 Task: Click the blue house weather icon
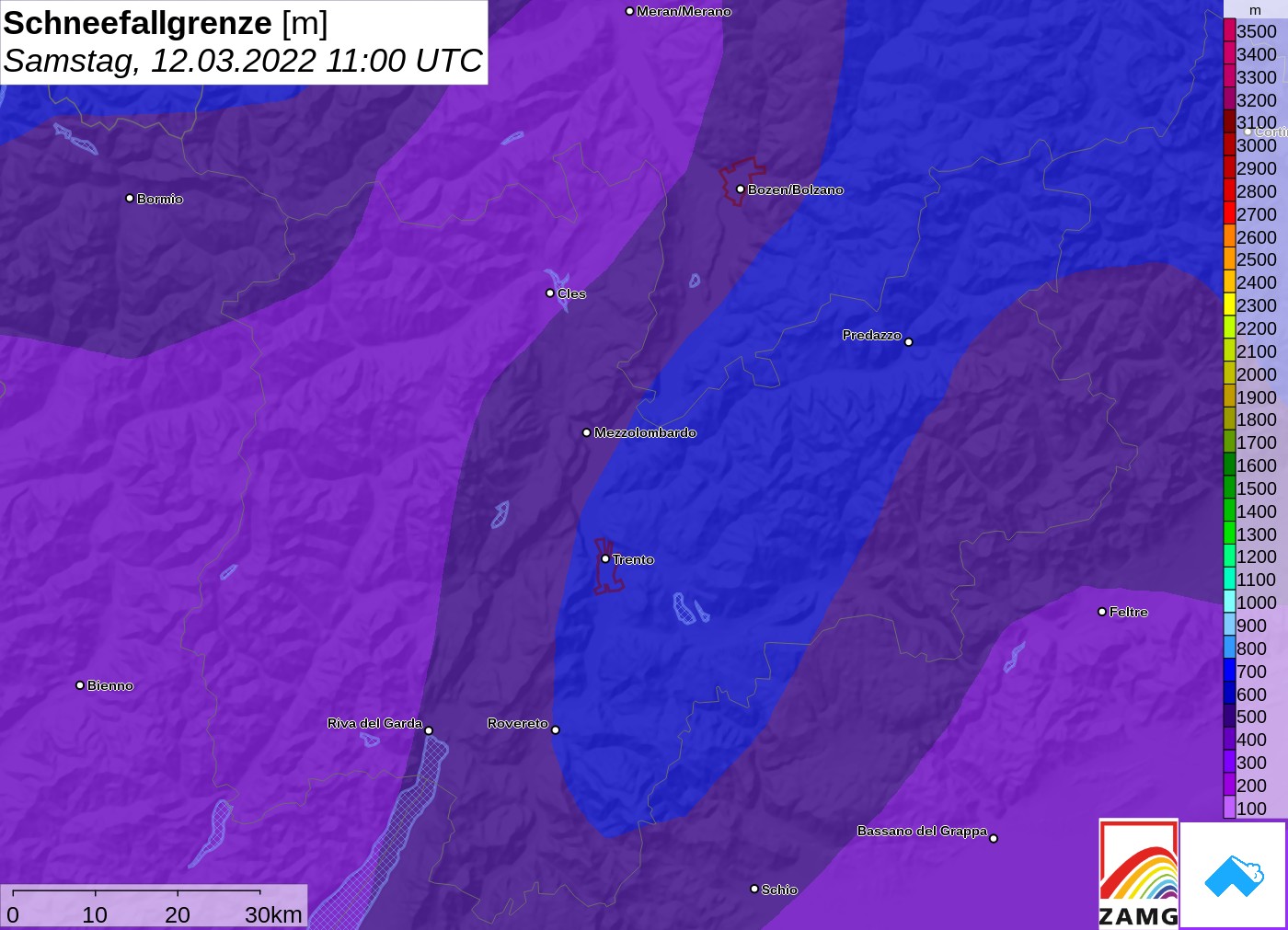(x=1234, y=875)
